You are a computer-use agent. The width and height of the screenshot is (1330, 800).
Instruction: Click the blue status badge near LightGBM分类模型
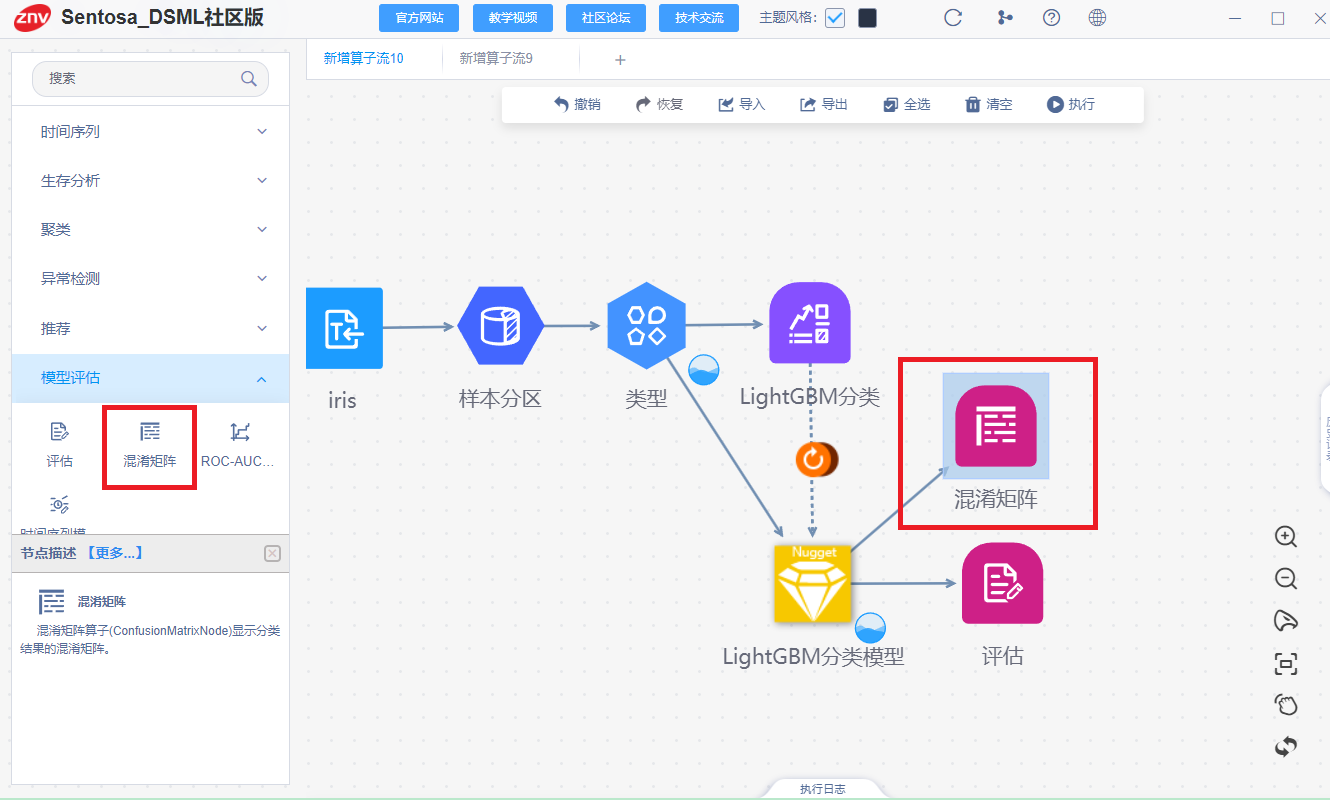click(870, 628)
